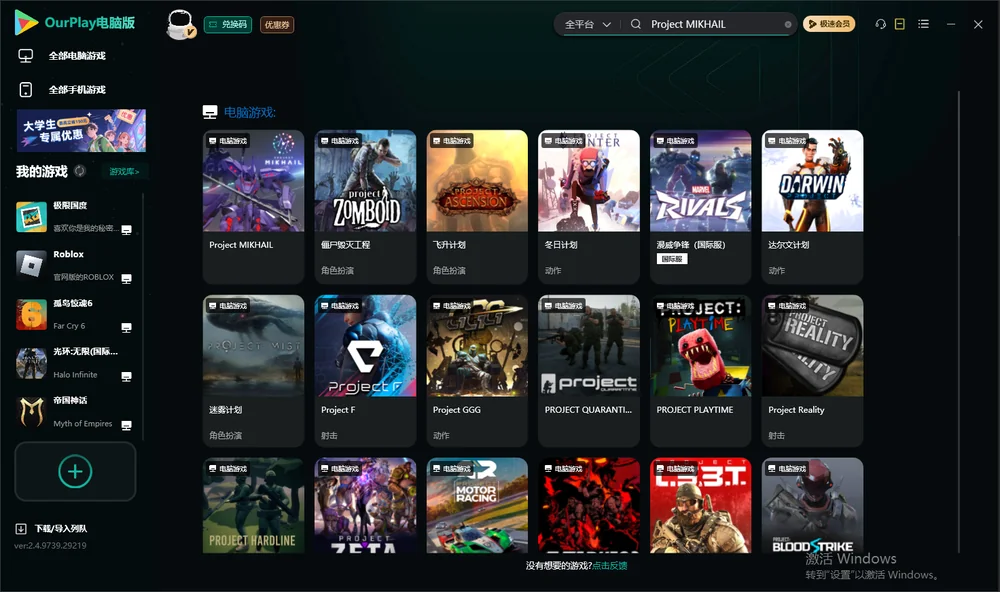
Task: Select 光环:无限 Halo Infinite entry
Action: 75,363
